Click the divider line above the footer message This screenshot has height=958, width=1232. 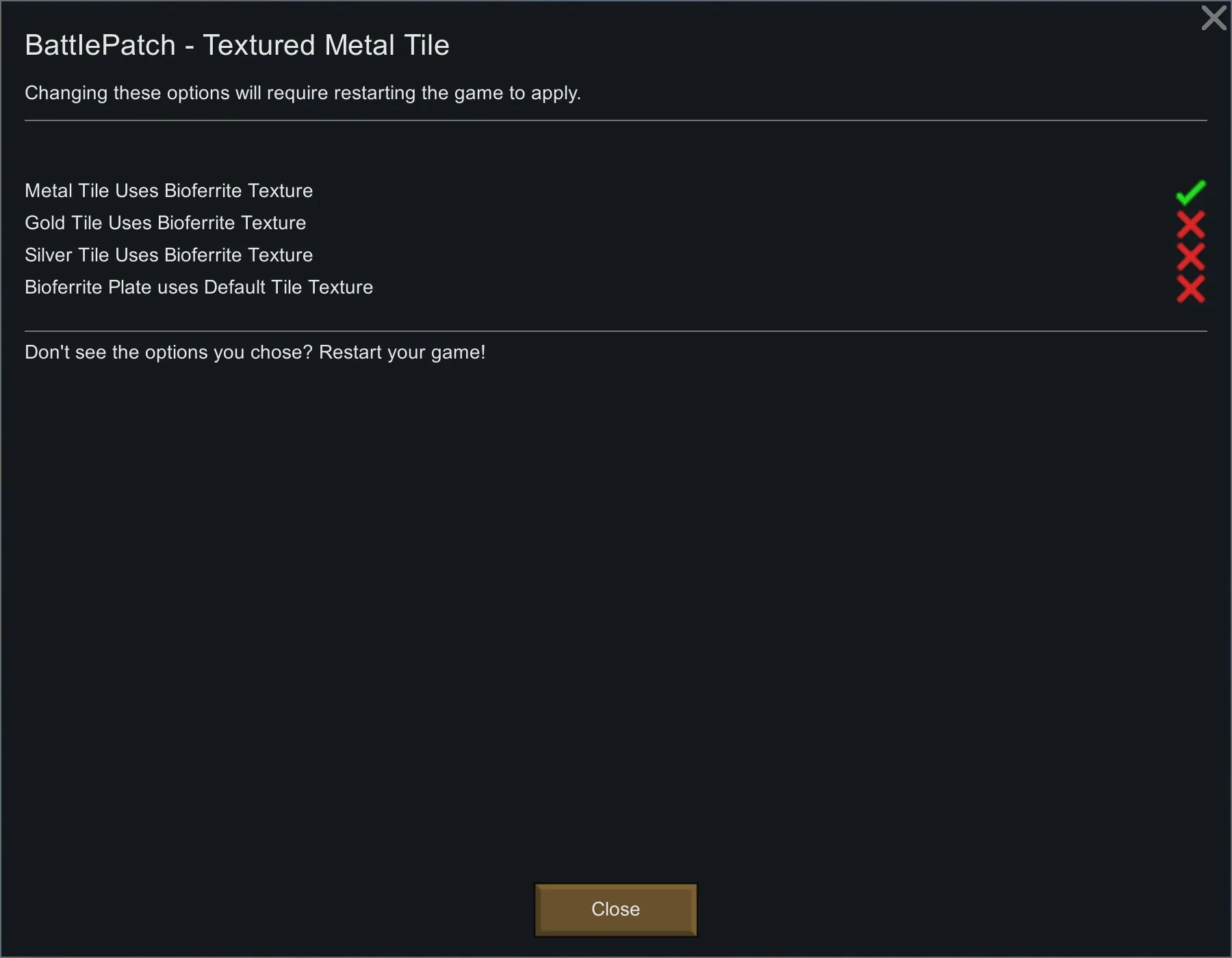[x=616, y=331]
